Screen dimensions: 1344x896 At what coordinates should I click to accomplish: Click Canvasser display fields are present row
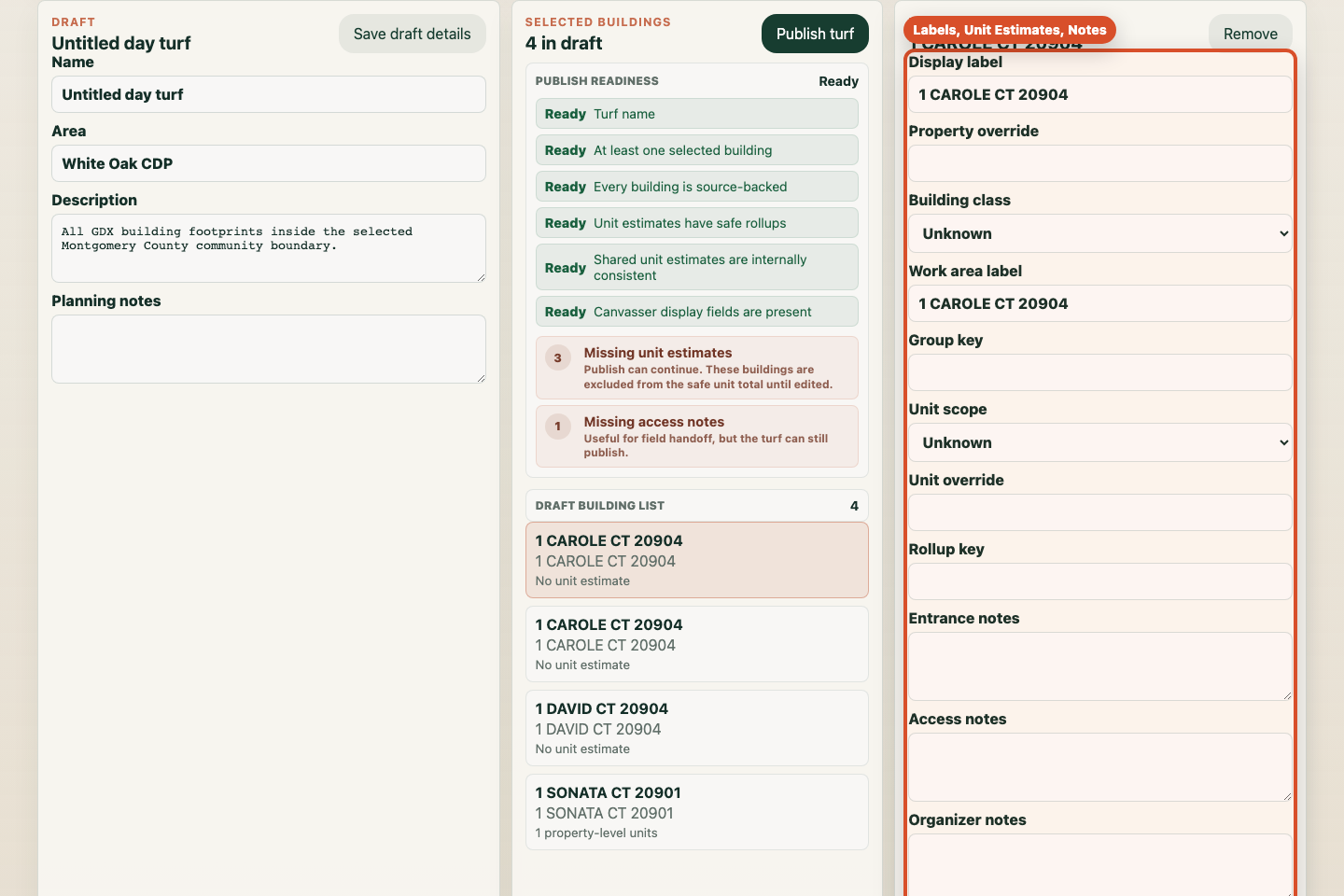697,312
